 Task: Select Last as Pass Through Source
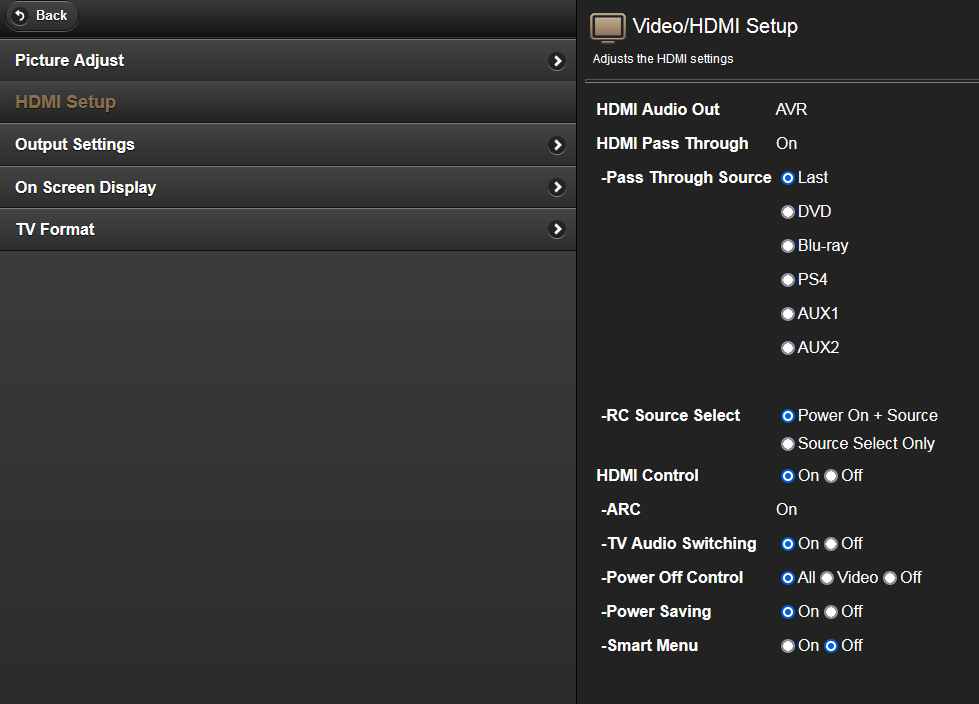click(x=788, y=178)
